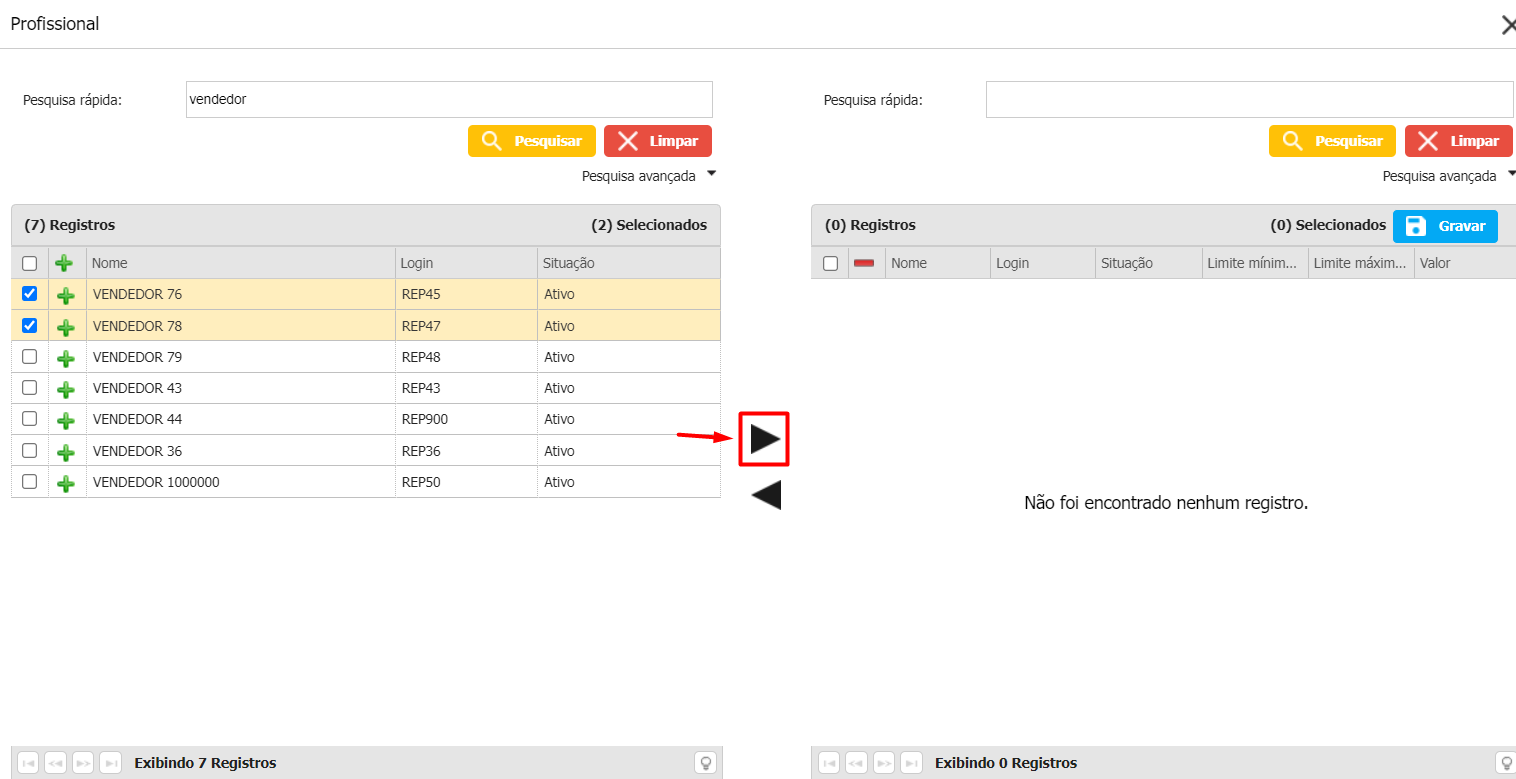Image resolution: width=1516 pixels, height=779 pixels.
Task: Sort right table by Login column
Action: coord(1043,263)
